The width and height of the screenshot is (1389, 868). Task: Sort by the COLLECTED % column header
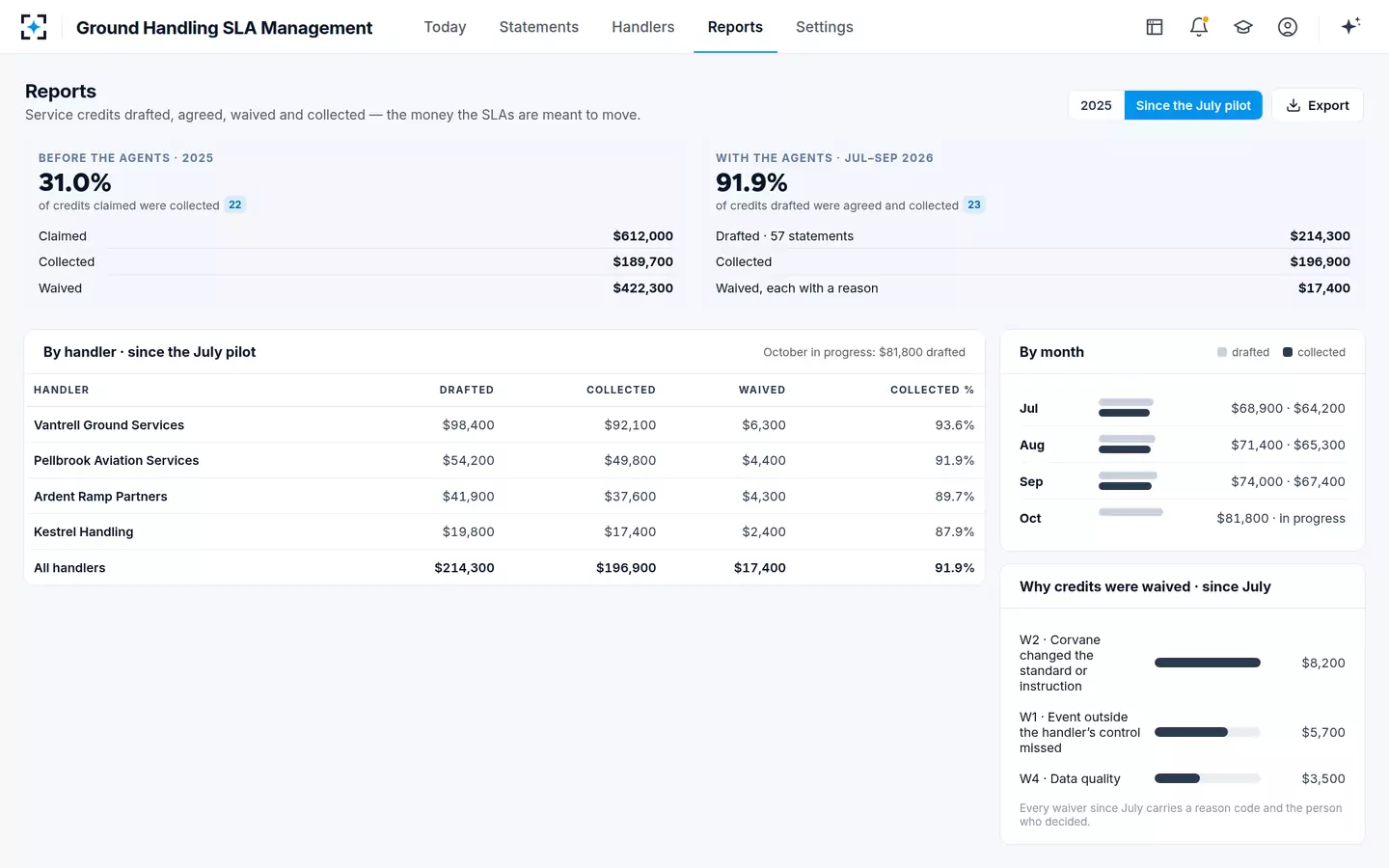(x=932, y=390)
